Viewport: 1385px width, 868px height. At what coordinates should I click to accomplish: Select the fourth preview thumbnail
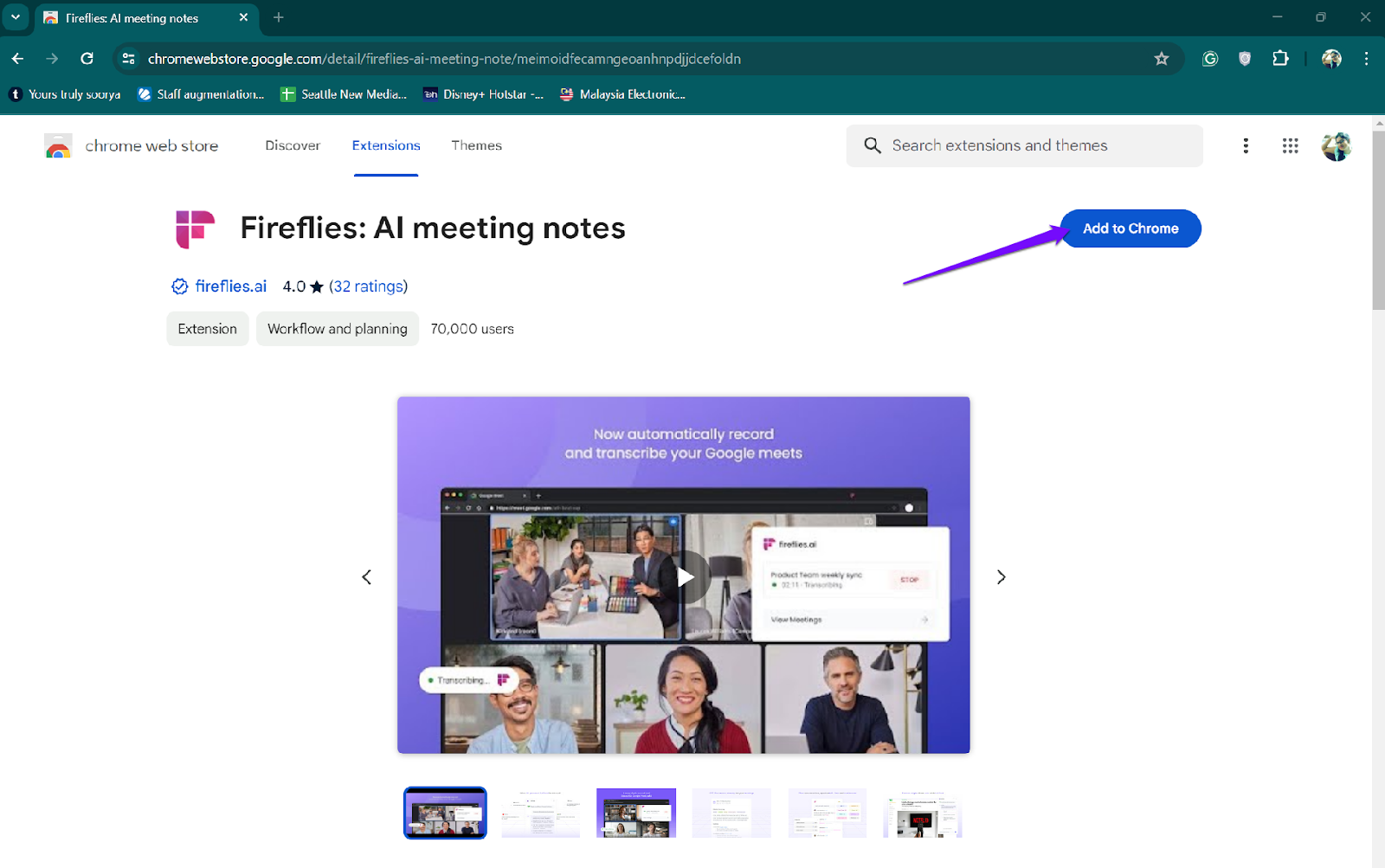click(x=731, y=813)
